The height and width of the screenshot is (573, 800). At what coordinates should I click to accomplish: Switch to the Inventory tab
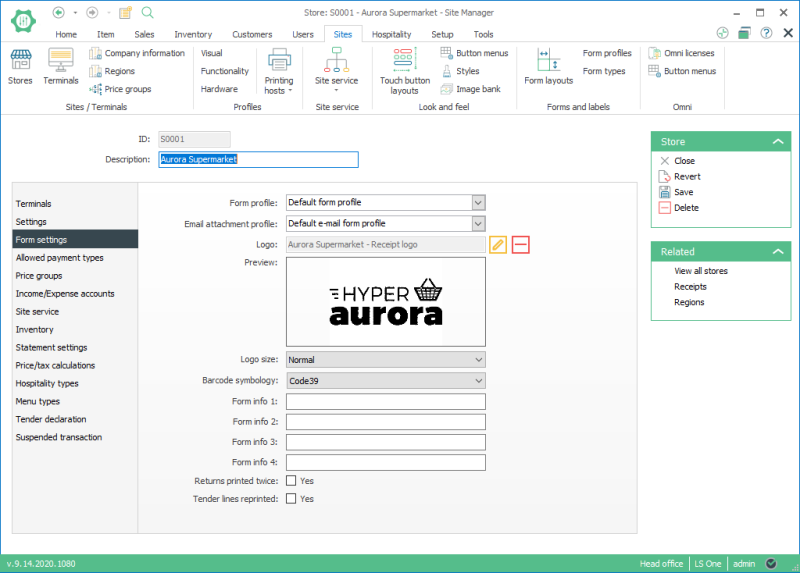pos(193,34)
